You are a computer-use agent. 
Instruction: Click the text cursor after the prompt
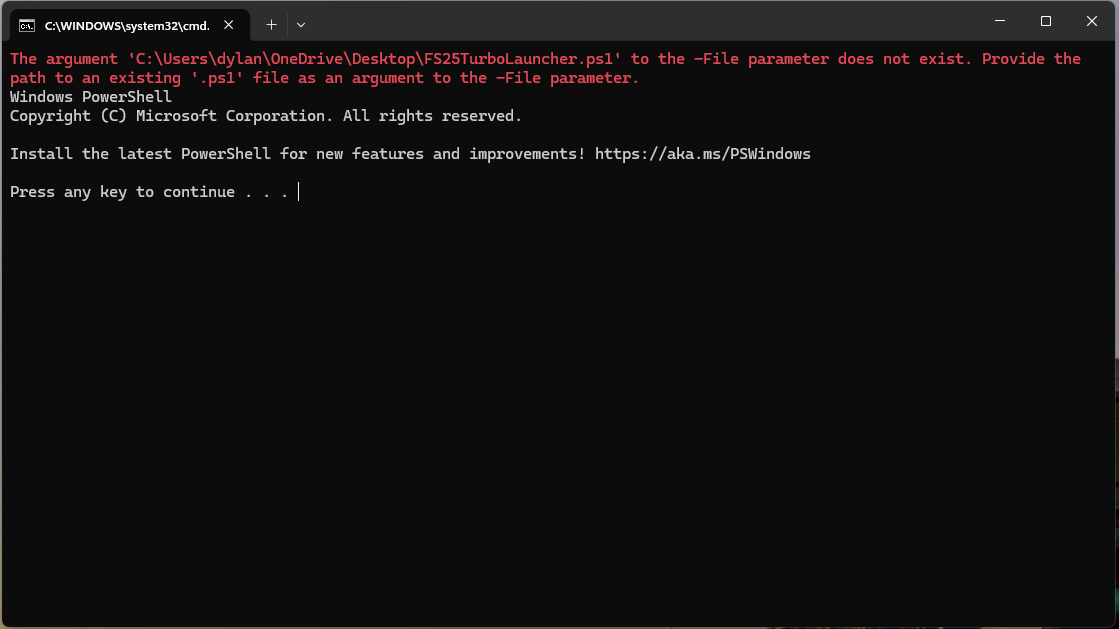coord(298,192)
